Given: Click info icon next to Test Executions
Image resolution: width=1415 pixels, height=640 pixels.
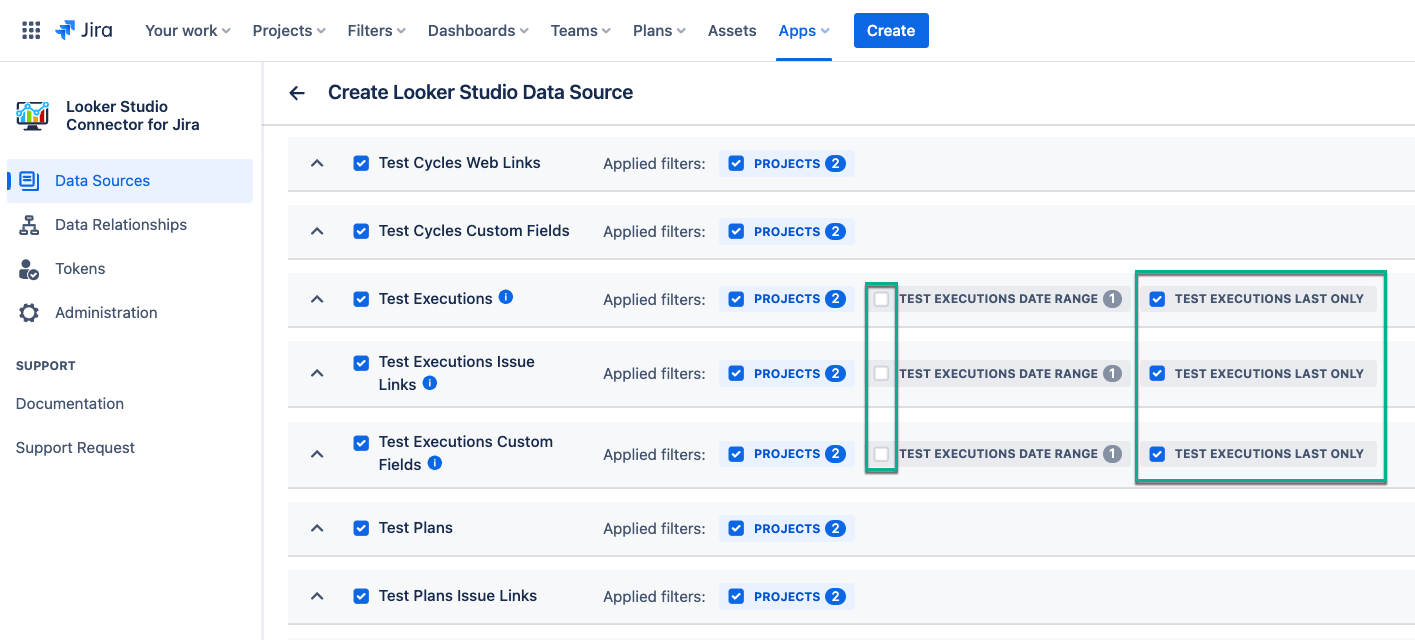Looking at the screenshot, I should [506, 297].
